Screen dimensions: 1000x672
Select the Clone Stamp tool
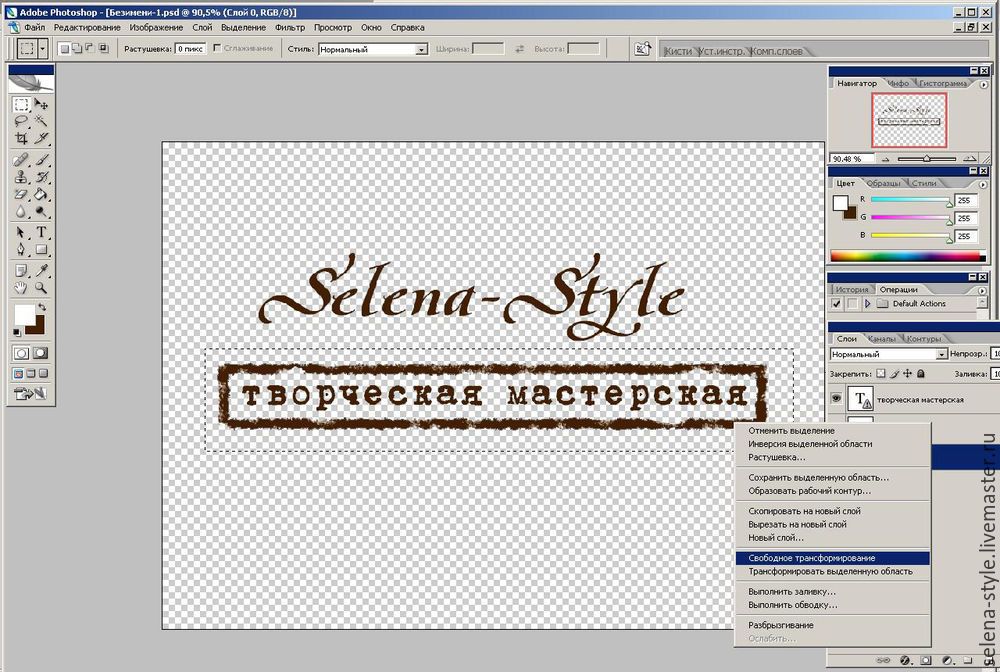click(x=21, y=177)
